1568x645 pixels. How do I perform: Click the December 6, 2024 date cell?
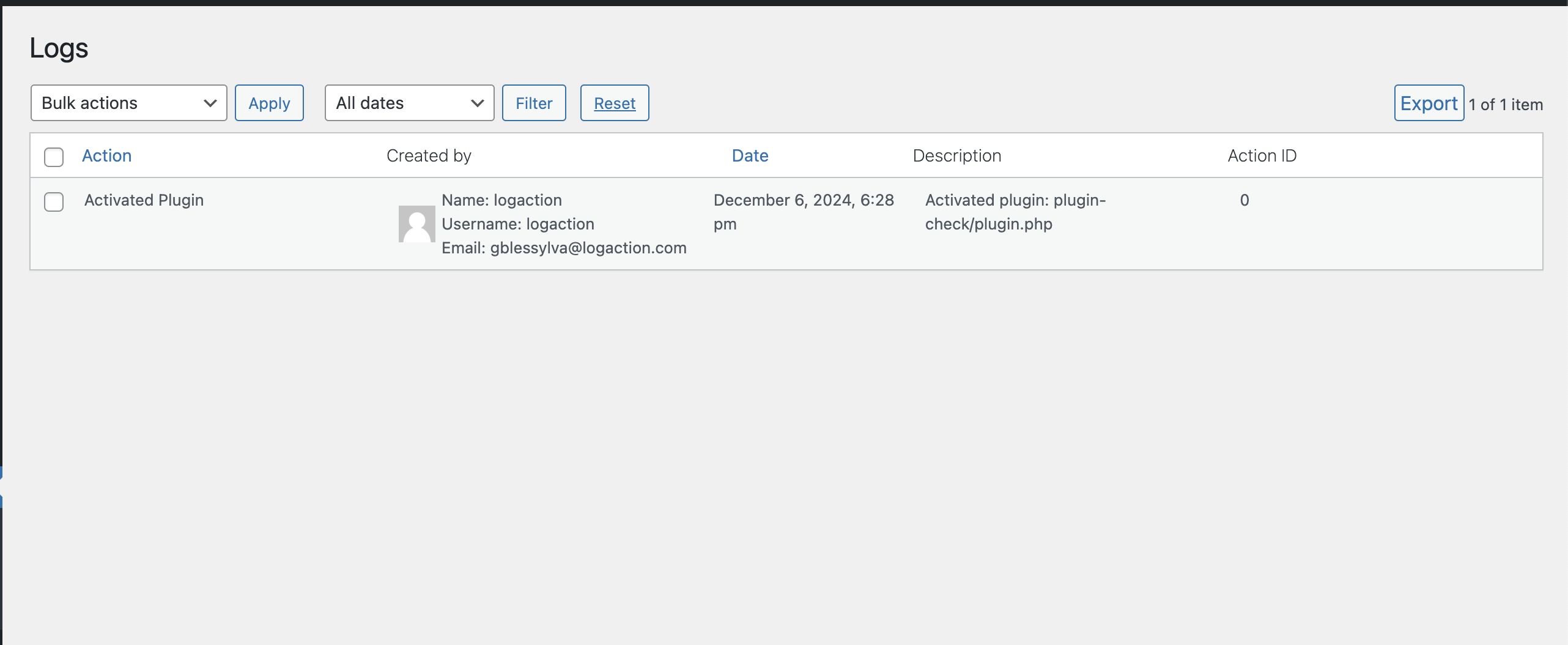(803, 211)
